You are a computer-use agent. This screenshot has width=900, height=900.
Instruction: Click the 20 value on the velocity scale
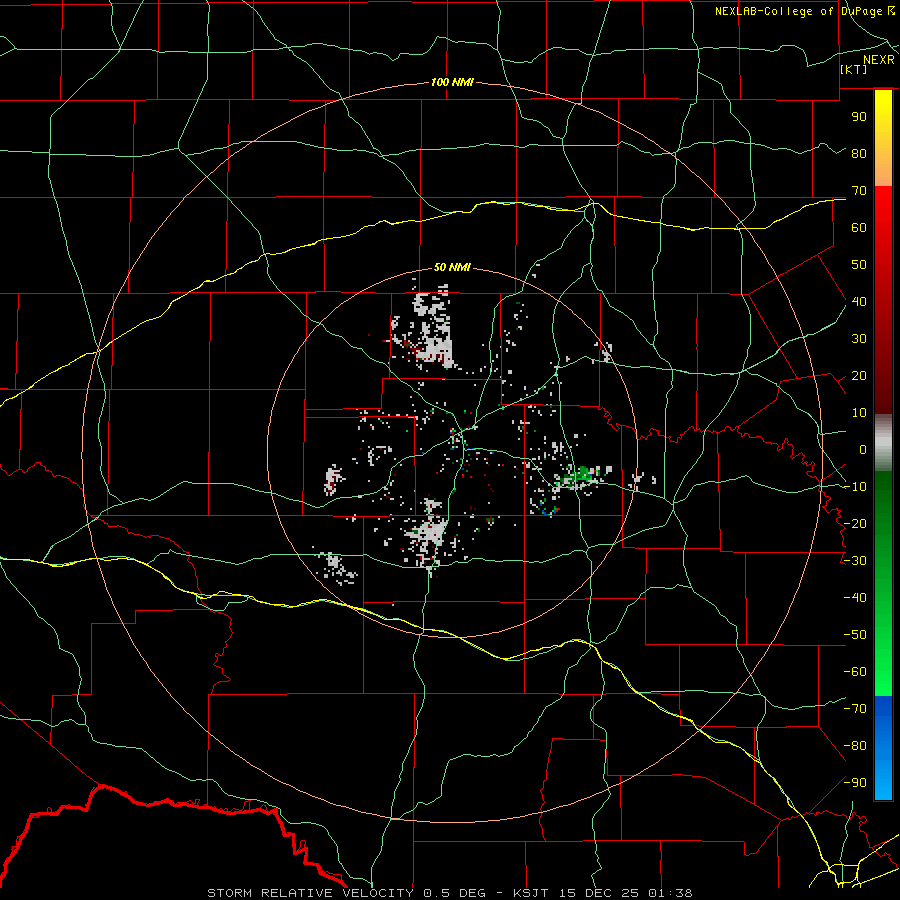(x=859, y=375)
